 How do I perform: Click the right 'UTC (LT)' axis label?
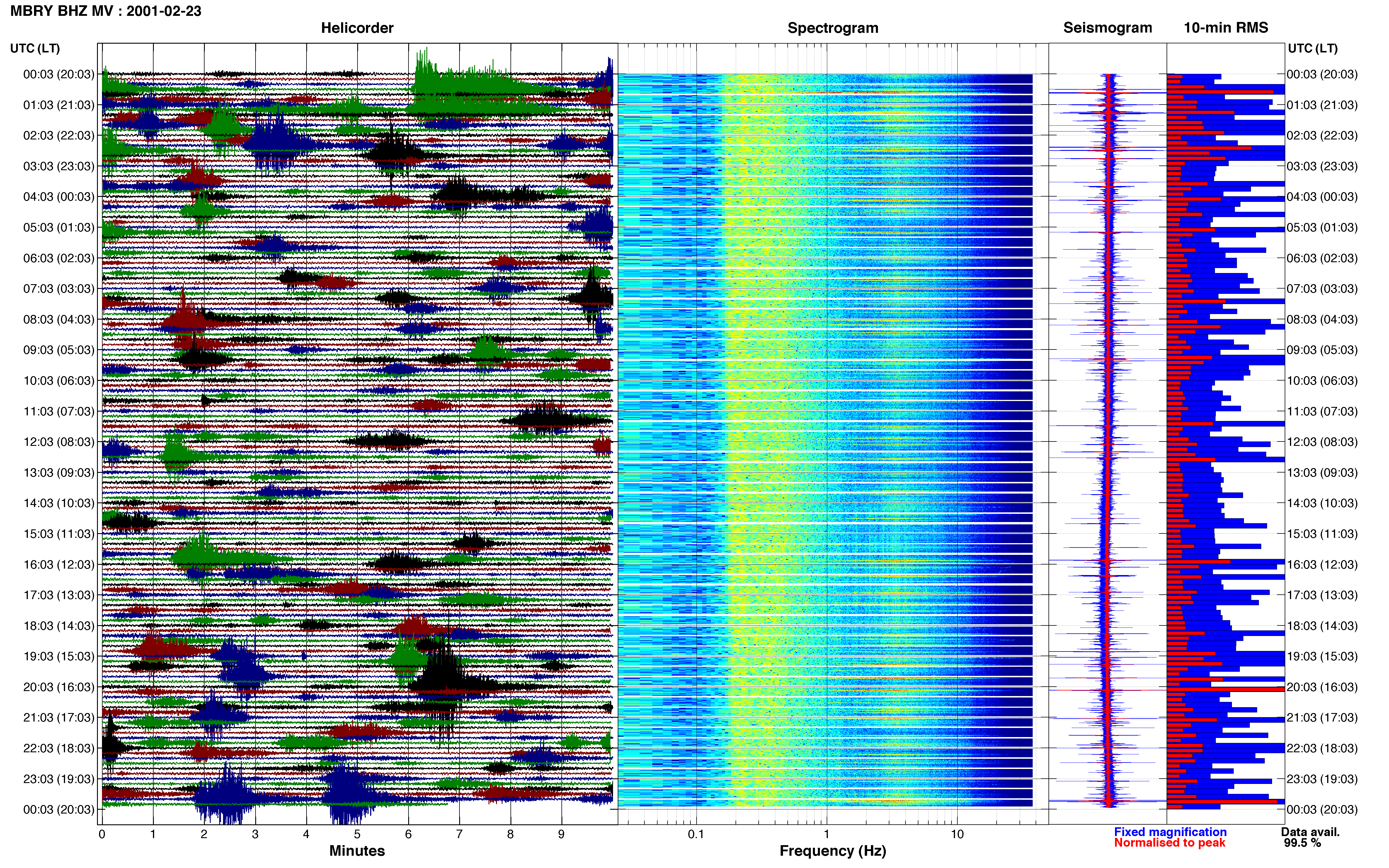coord(1313,48)
